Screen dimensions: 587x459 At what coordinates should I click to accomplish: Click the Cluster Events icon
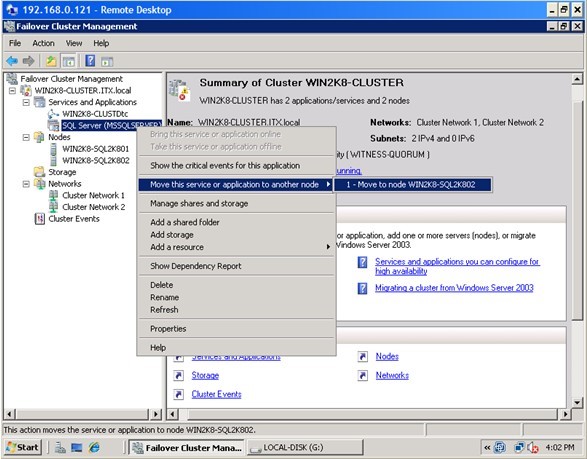(39, 219)
